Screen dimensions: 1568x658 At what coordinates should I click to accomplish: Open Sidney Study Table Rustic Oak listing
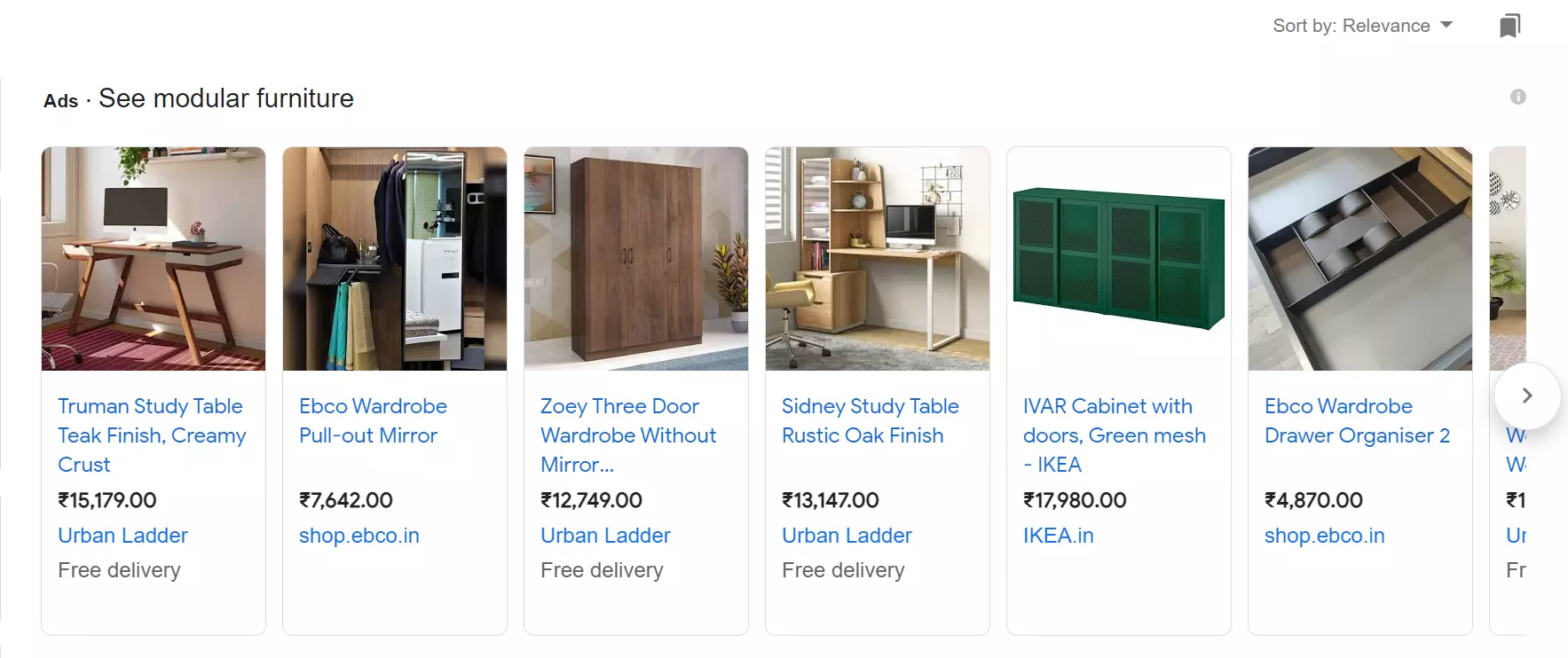point(870,421)
